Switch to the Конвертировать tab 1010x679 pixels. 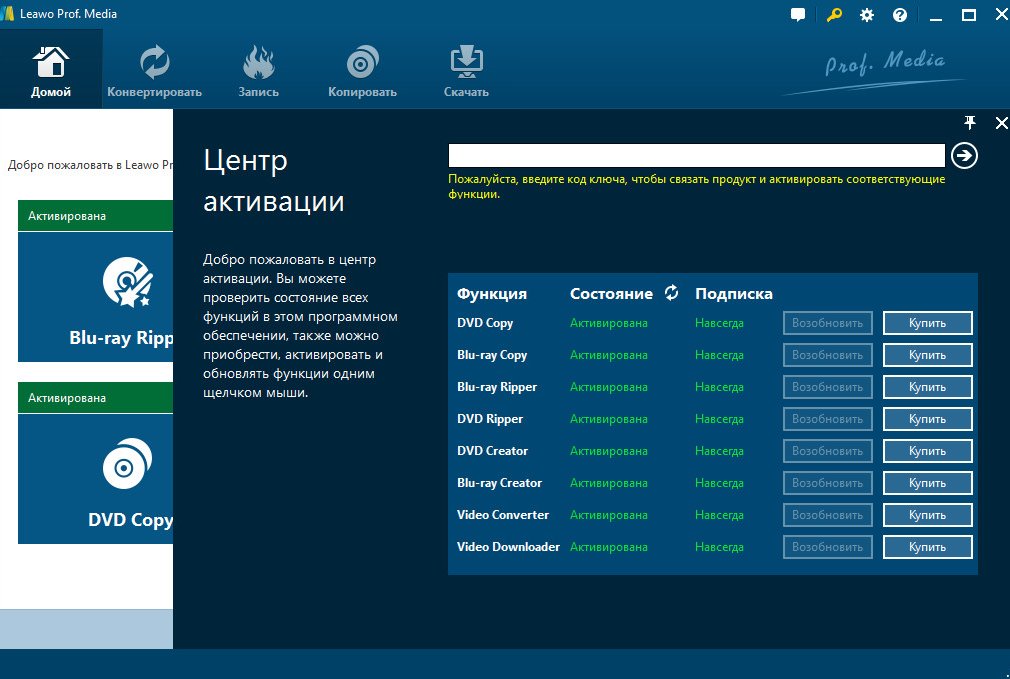coord(155,70)
